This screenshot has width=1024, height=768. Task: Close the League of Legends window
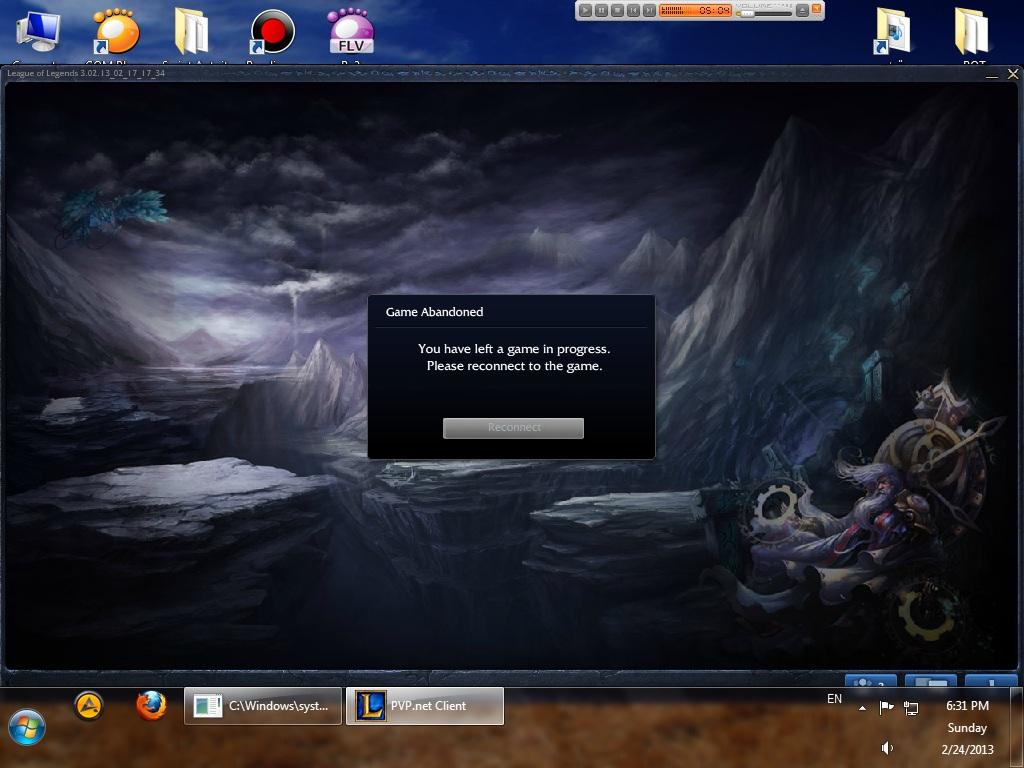point(1013,74)
